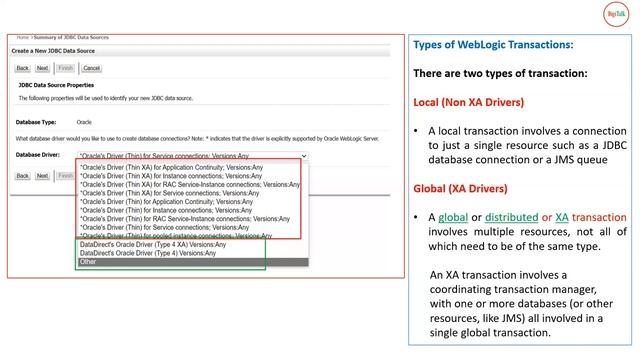Image resolution: width=640 pixels, height=360 pixels.
Task: Select DataDirect's Oracle Driver (Type 4 XA)
Action: (x=153, y=244)
